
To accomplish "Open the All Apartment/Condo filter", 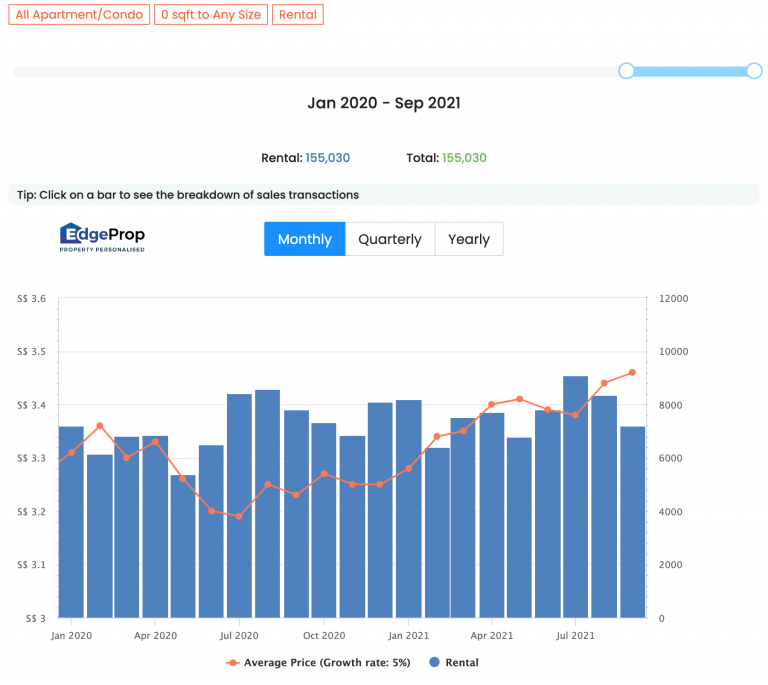I will [80, 15].
